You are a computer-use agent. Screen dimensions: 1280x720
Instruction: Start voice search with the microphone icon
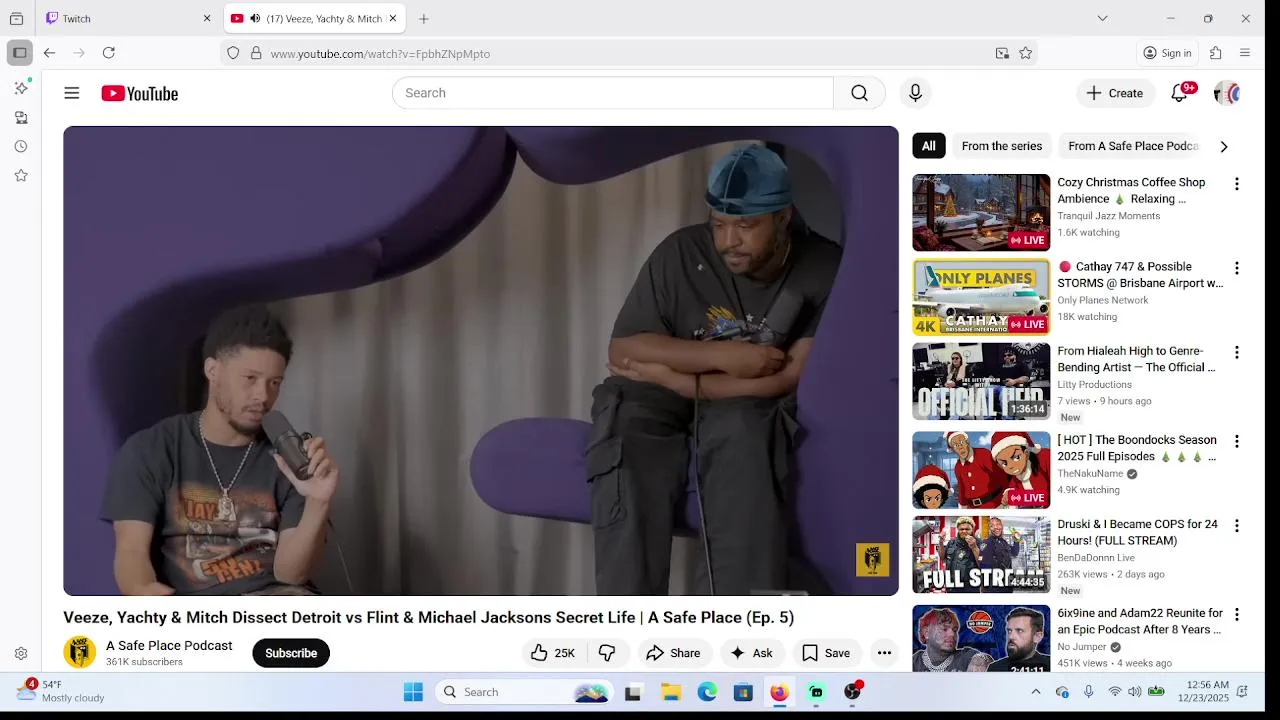[915, 93]
